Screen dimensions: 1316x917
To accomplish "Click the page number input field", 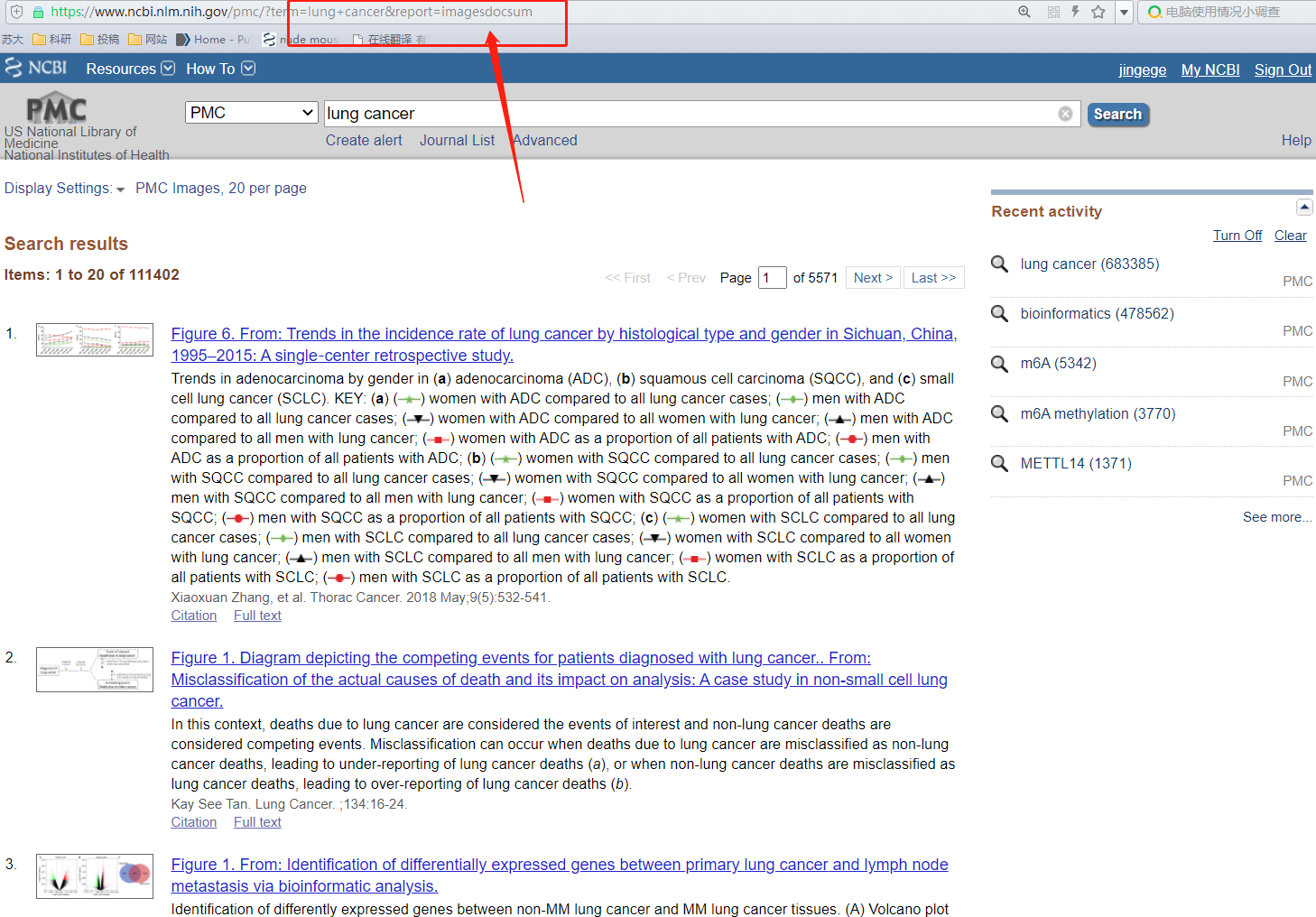I will [x=772, y=277].
